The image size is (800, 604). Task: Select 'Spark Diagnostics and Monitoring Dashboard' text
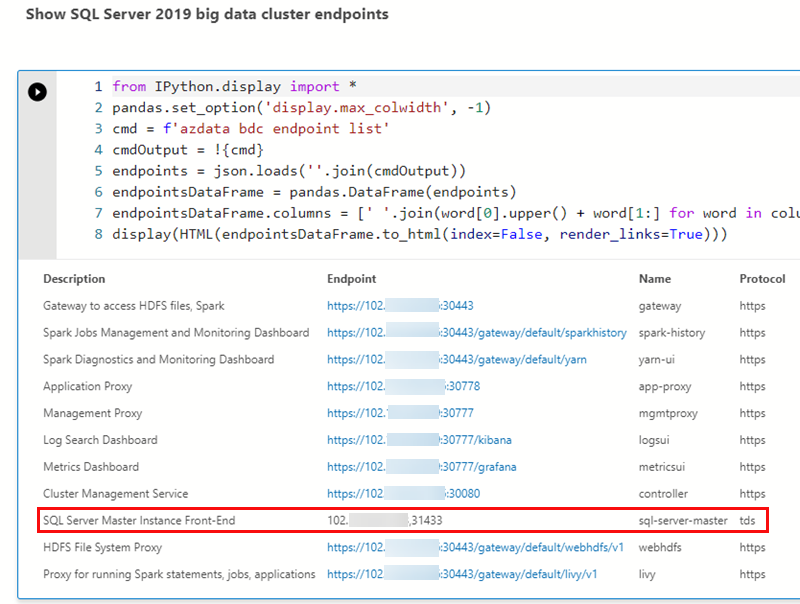point(159,360)
